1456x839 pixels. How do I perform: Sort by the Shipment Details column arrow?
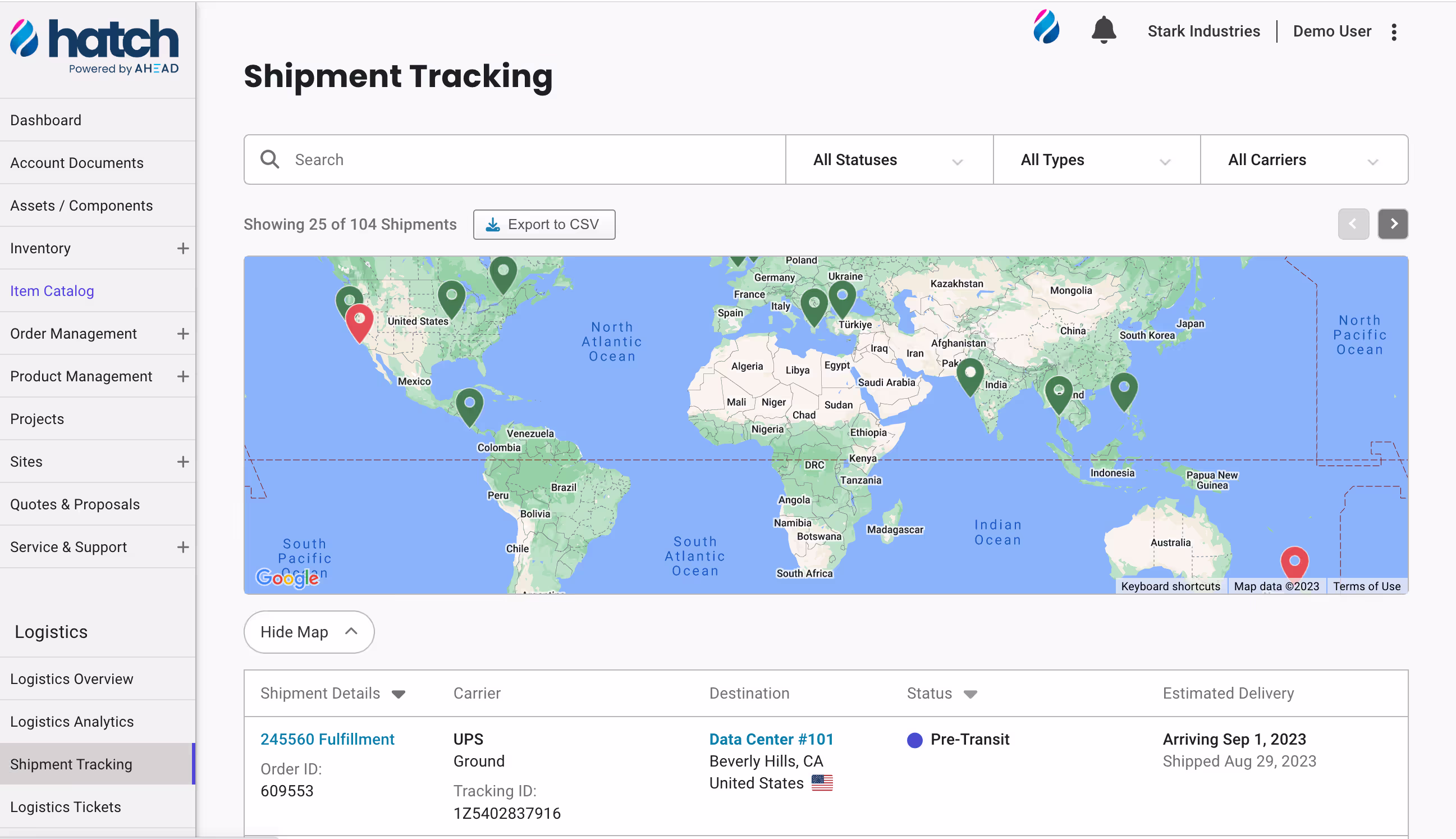click(399, 694)
